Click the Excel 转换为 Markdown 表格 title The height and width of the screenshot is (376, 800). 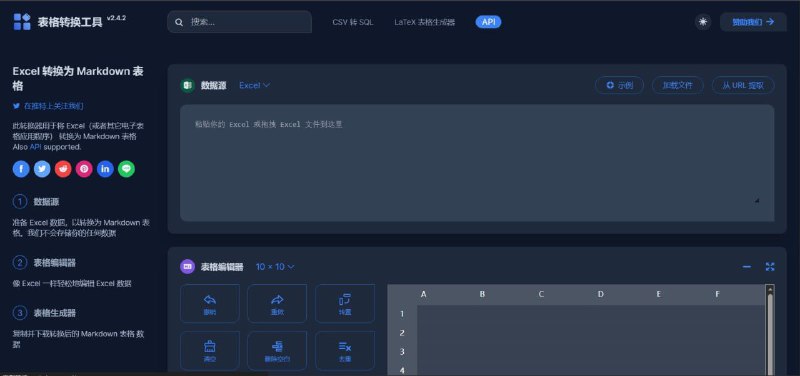click(78, 78)
